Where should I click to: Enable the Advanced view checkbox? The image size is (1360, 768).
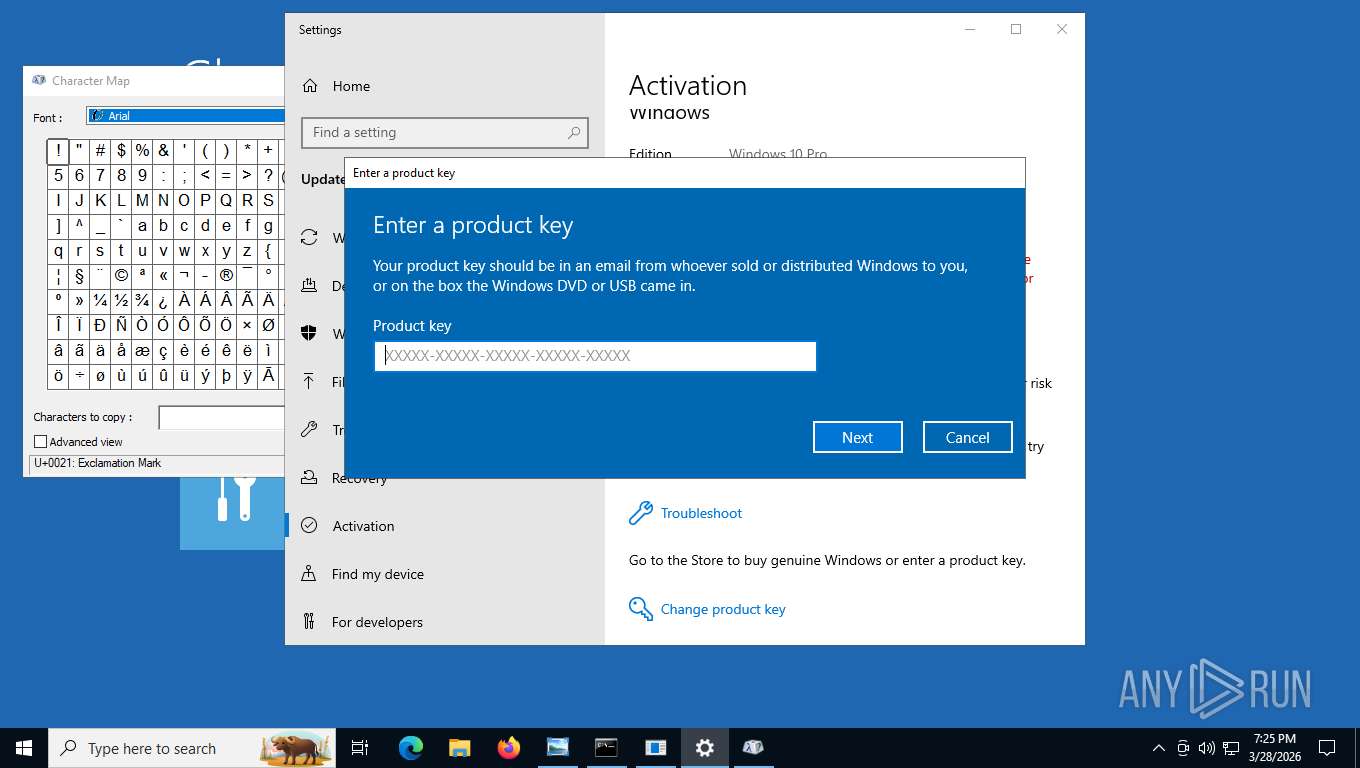point(41,442)
